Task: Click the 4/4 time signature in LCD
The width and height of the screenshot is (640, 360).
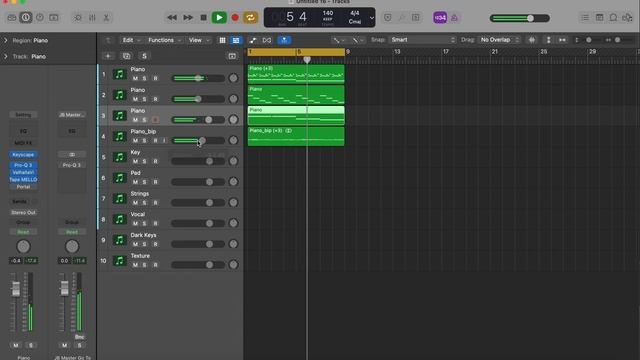Action: 355,13
